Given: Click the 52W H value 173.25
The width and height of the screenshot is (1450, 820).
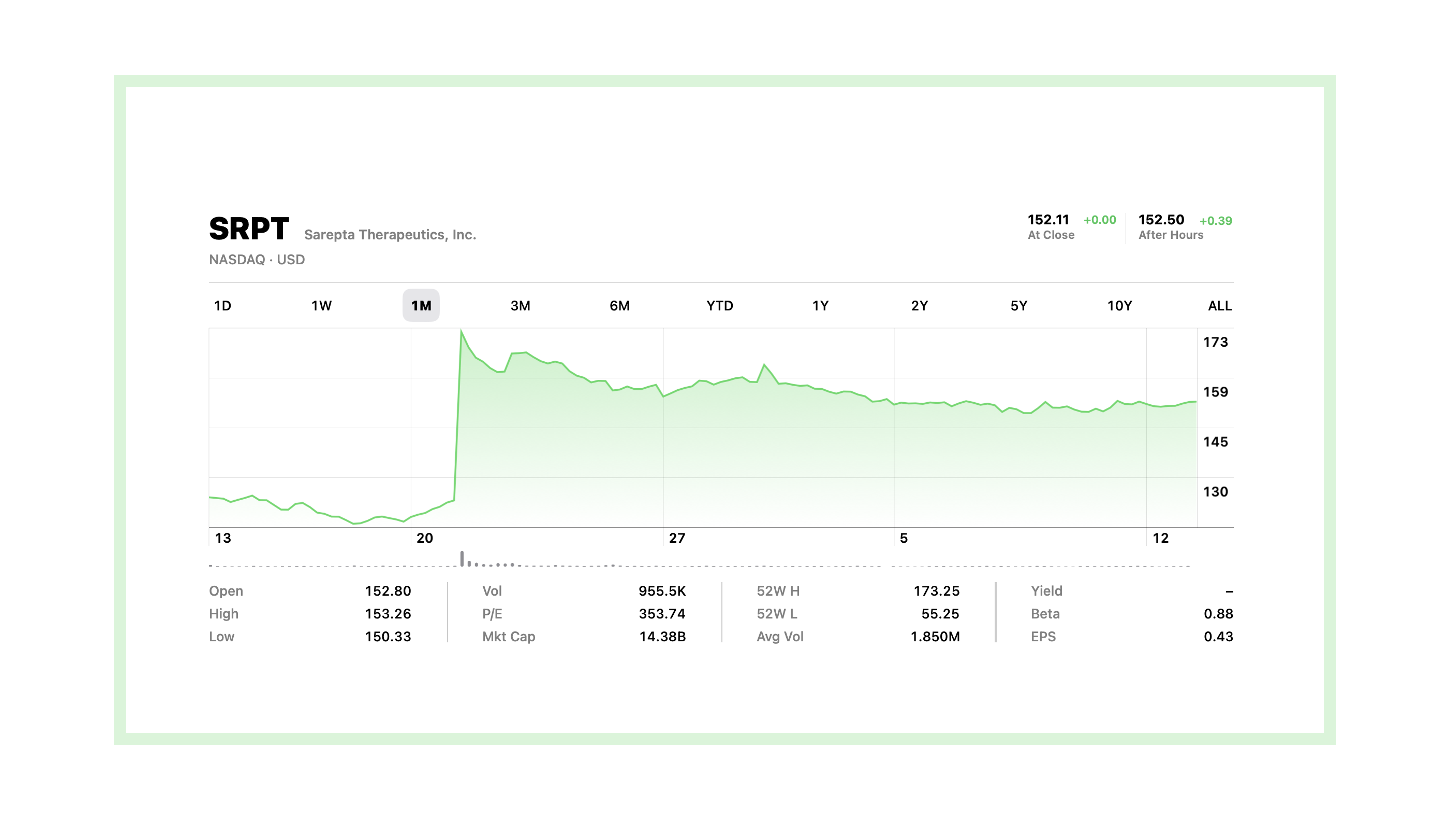Looking at the screenshot, I should (936, 592).
